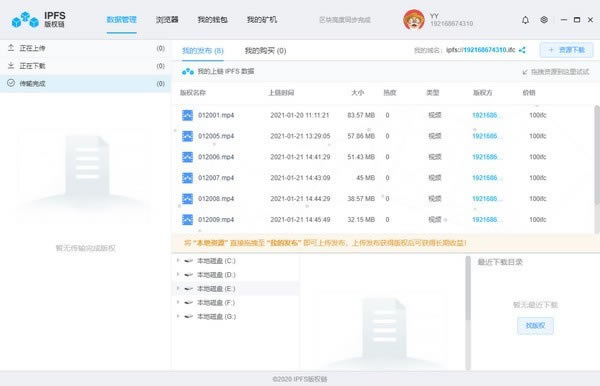The width and height of the screenshot is (600, 386).
Task: Click the 资源下载 button
Action: 566,50
